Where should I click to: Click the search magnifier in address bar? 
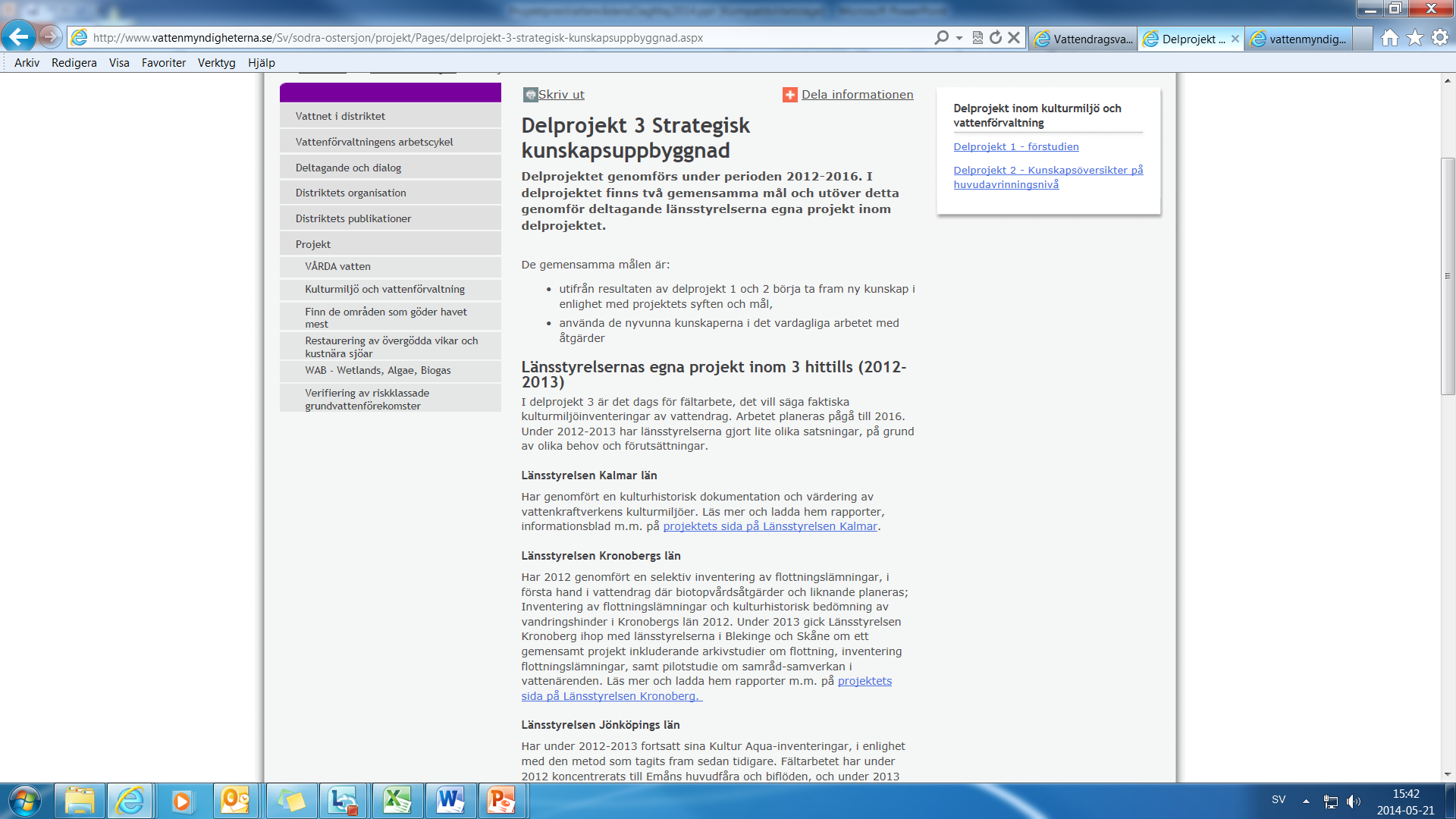(x=941, y=37)
